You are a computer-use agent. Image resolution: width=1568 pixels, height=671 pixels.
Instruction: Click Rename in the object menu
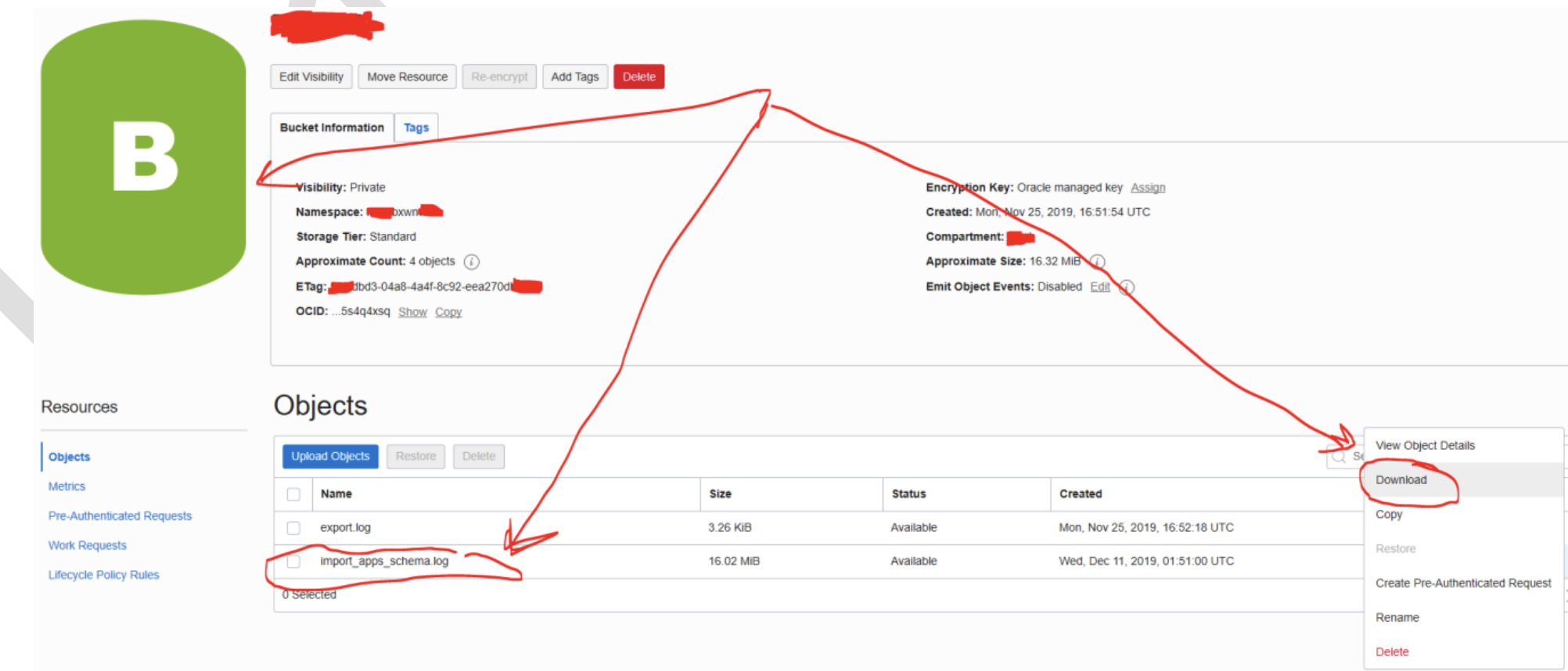point(1397,618)
